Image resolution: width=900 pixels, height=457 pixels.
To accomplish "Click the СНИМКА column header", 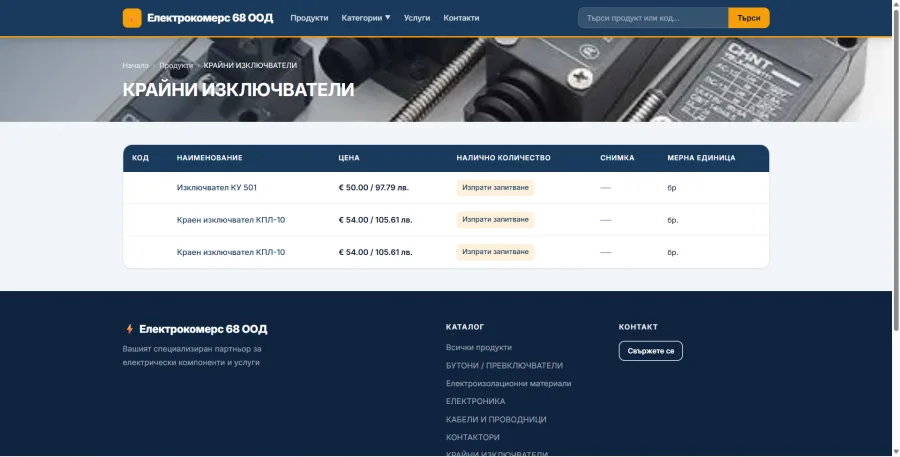I will 617,158.
